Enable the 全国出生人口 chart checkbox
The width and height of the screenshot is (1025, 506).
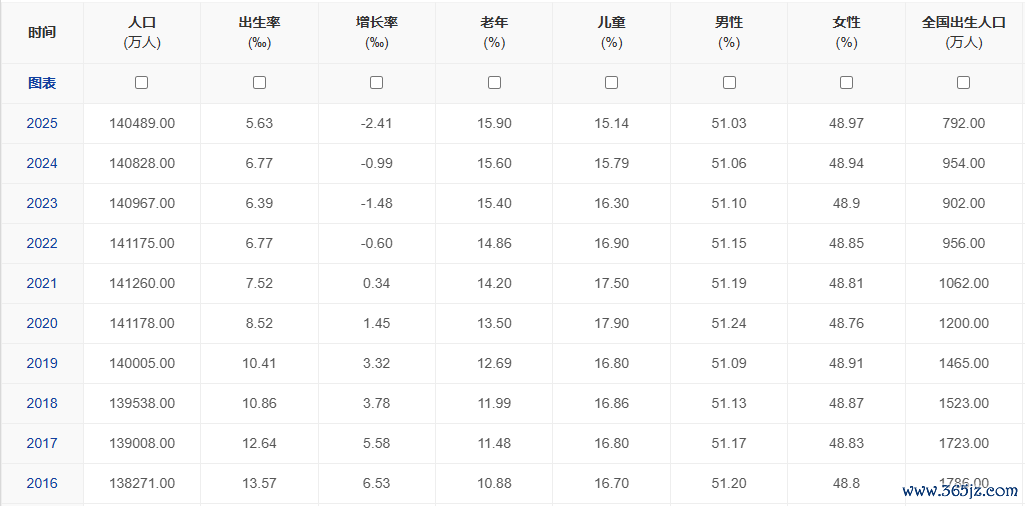tap(964, 82)
